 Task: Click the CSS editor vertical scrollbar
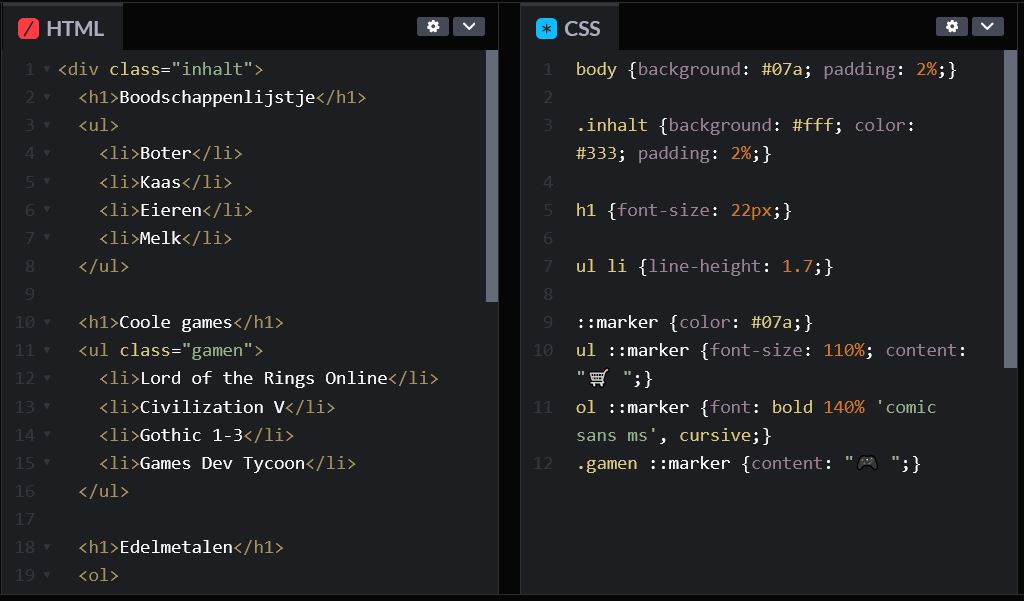point(1010,209)
